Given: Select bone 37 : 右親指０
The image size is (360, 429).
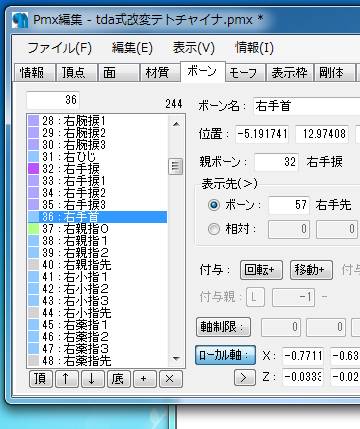Looking at the screenshot, I should (x=97, y=229).
